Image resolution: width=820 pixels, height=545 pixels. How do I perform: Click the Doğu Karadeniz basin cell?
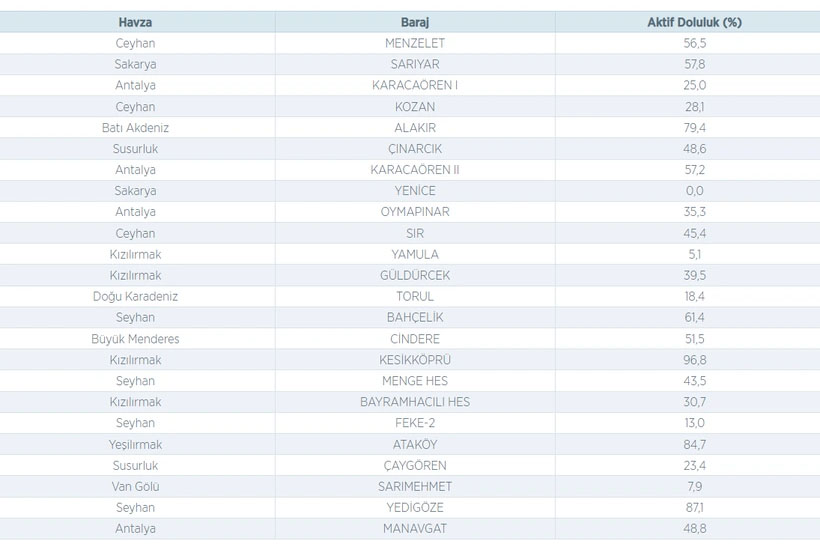click(135, 296)
